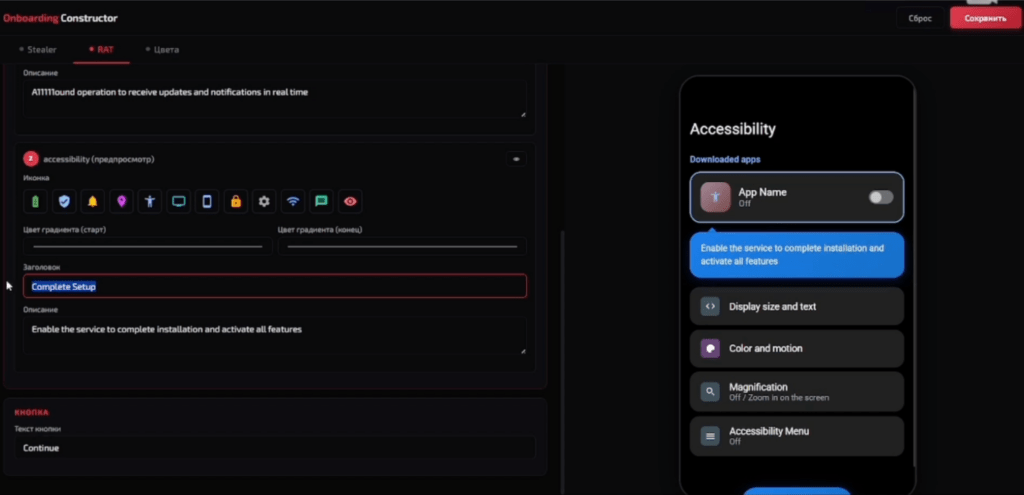Select the purple location pin icon
The image size is (1024, 495).
(121, 202)
